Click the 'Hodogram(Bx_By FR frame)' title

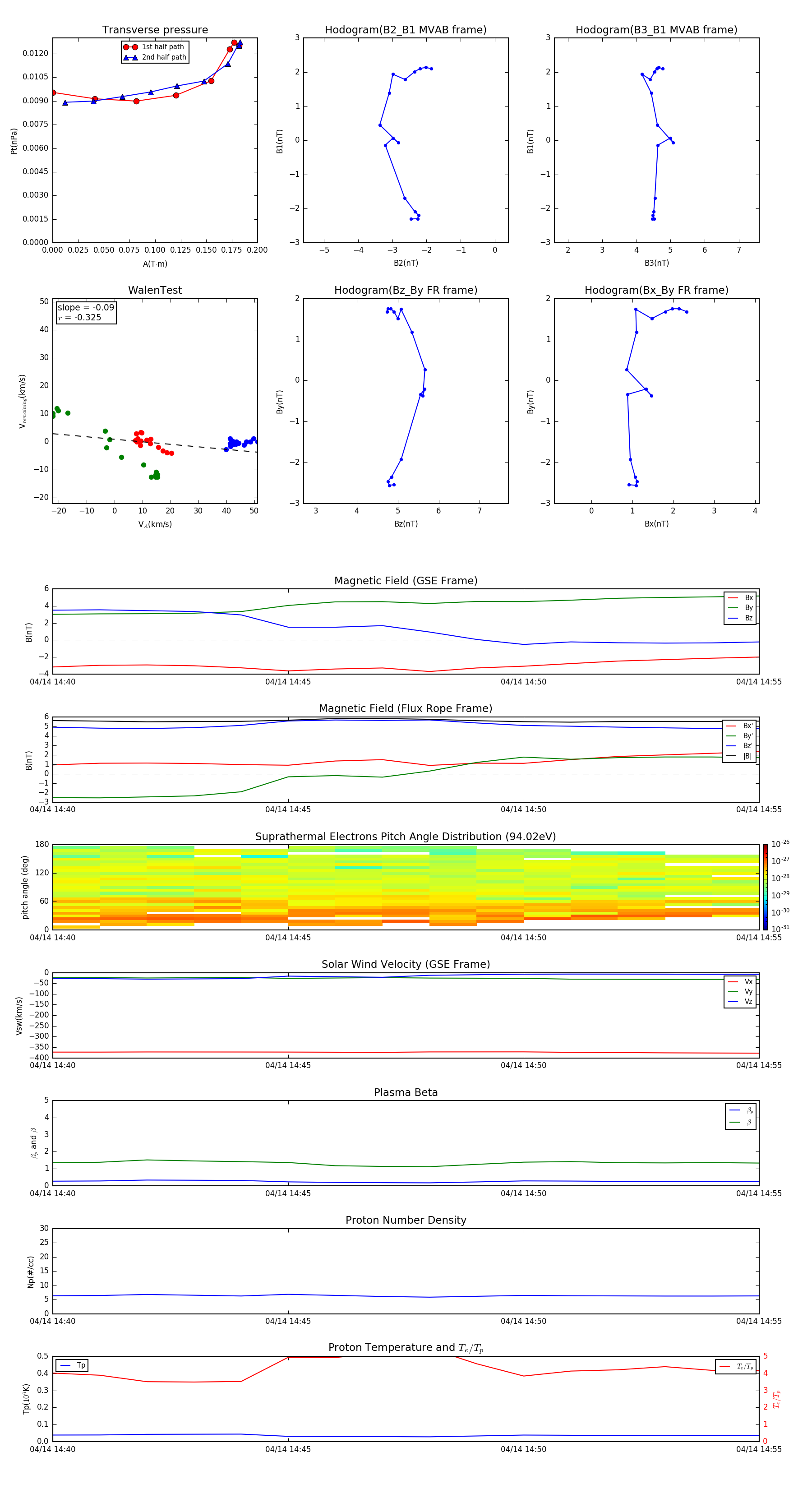(656, 290)
